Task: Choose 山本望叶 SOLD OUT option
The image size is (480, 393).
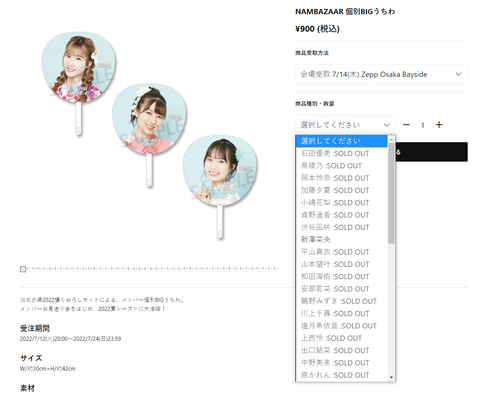Action: 342,264
